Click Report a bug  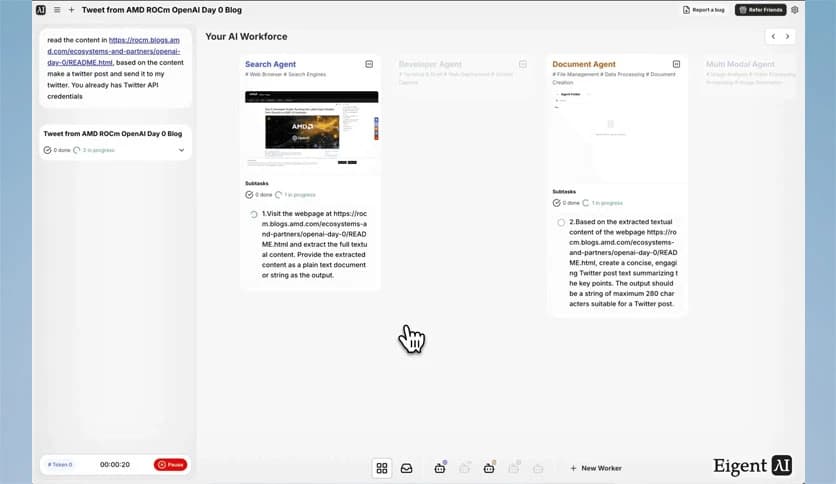pos(704,10)
